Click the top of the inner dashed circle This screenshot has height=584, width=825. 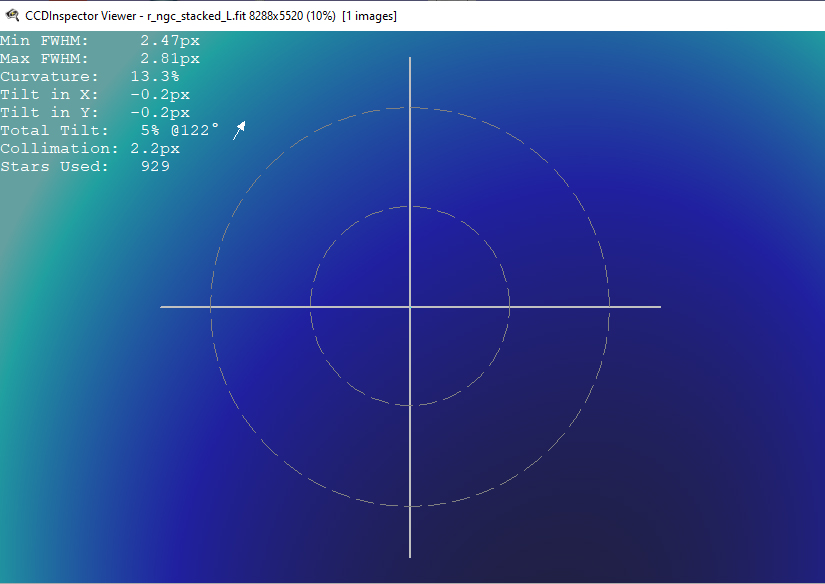[x=410, y=207]
